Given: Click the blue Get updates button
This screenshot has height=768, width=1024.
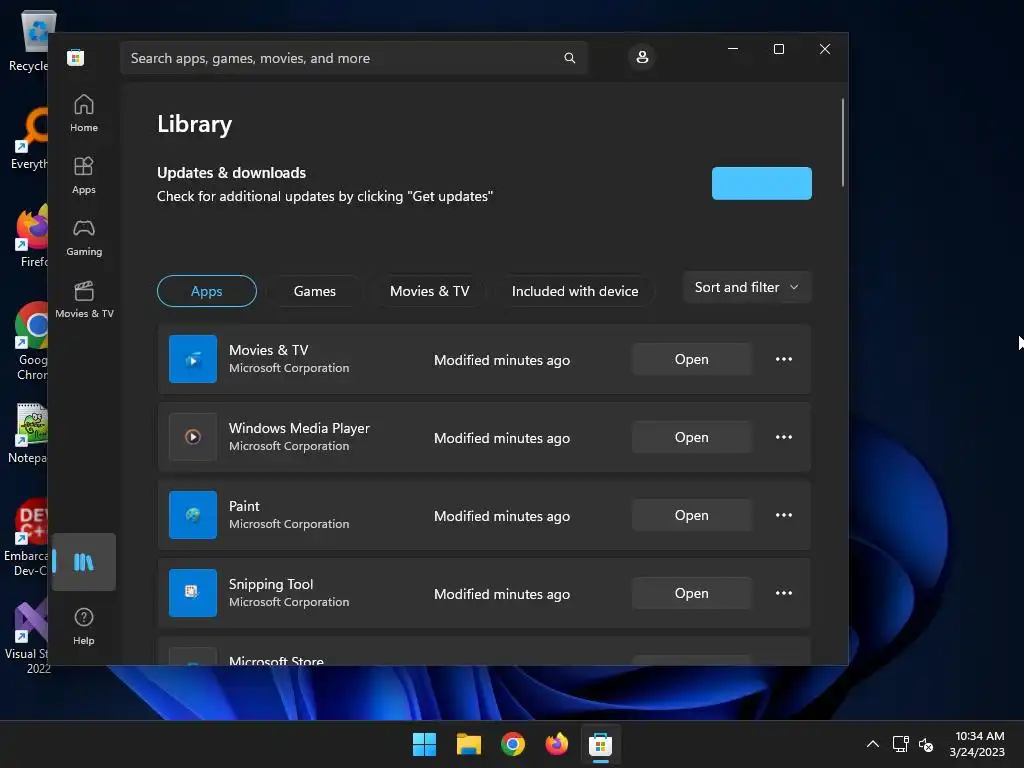Looking at the screenshot, I should pyautogui.click(x=761, y=184).
